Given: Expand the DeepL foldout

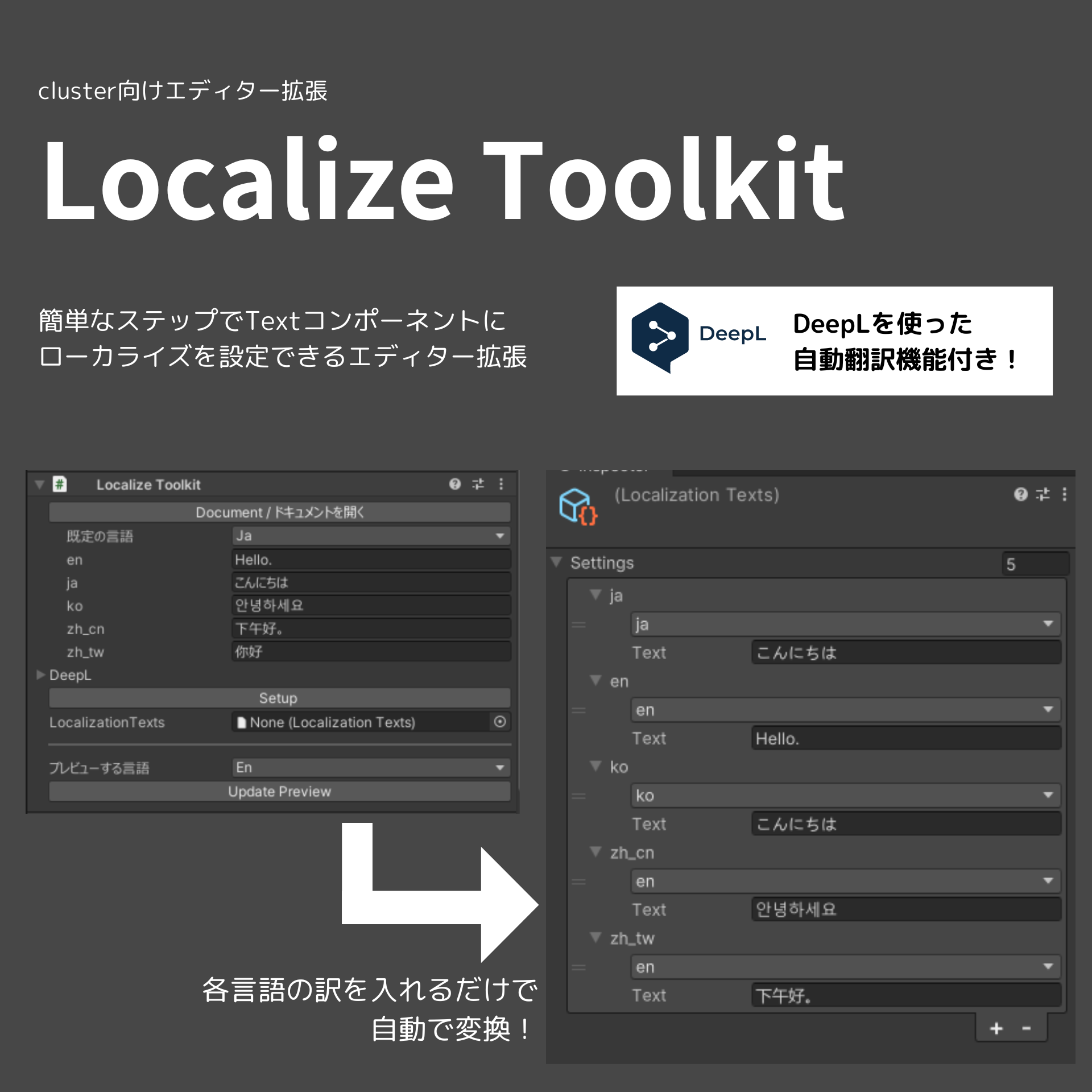Looking at the screenshot, I should pos(41,675).
